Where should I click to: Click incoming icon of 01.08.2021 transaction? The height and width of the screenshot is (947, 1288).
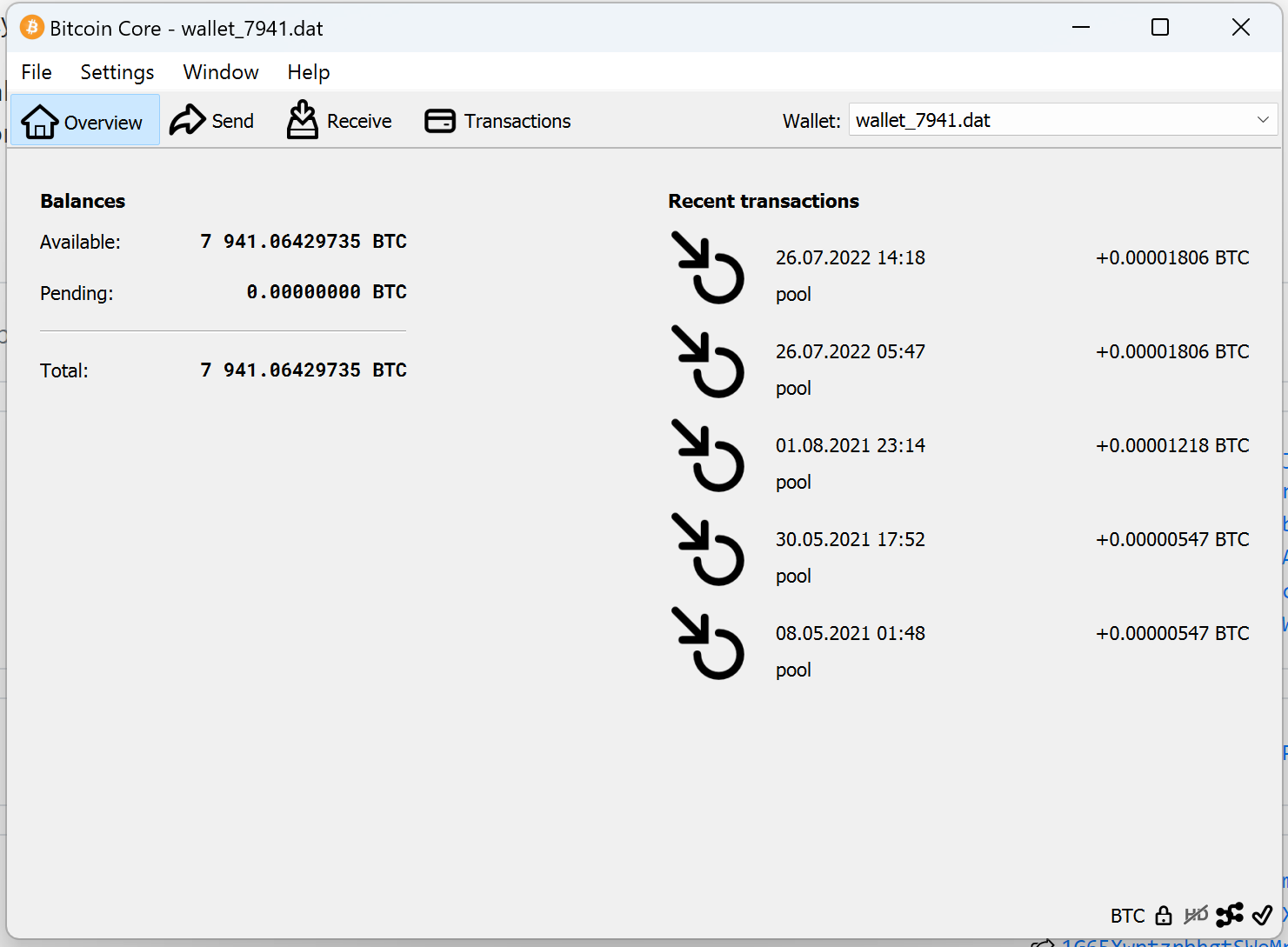[709, 456]
